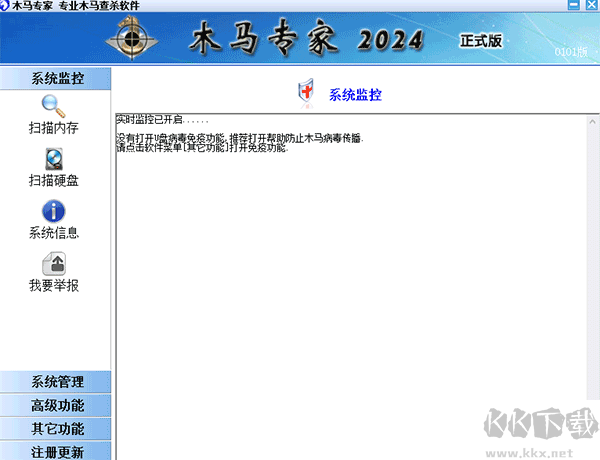Select the 系统监控 sidebar section header

click(x=56, y=79)
